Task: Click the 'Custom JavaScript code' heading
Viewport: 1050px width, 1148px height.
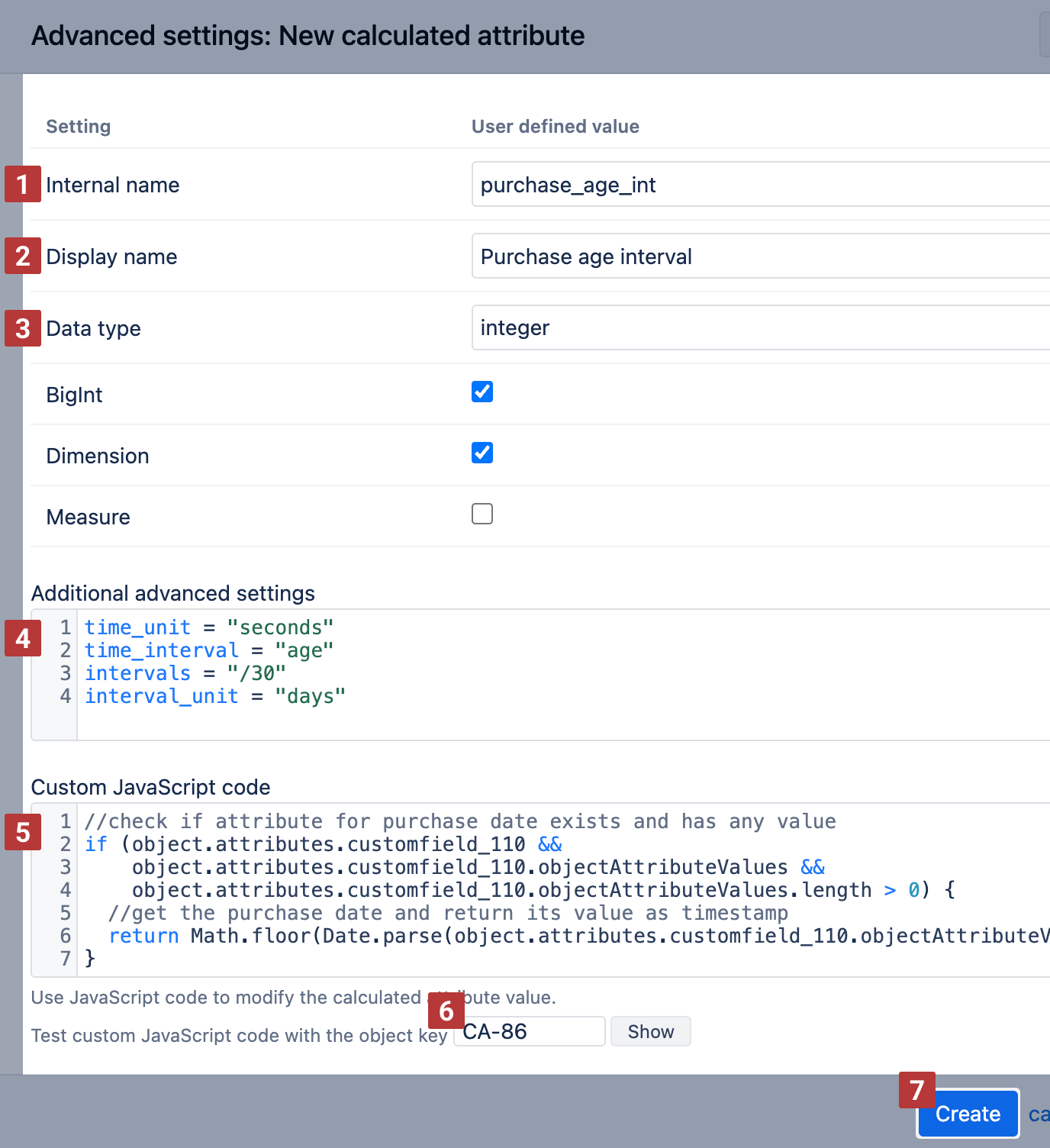Action: 151,787
